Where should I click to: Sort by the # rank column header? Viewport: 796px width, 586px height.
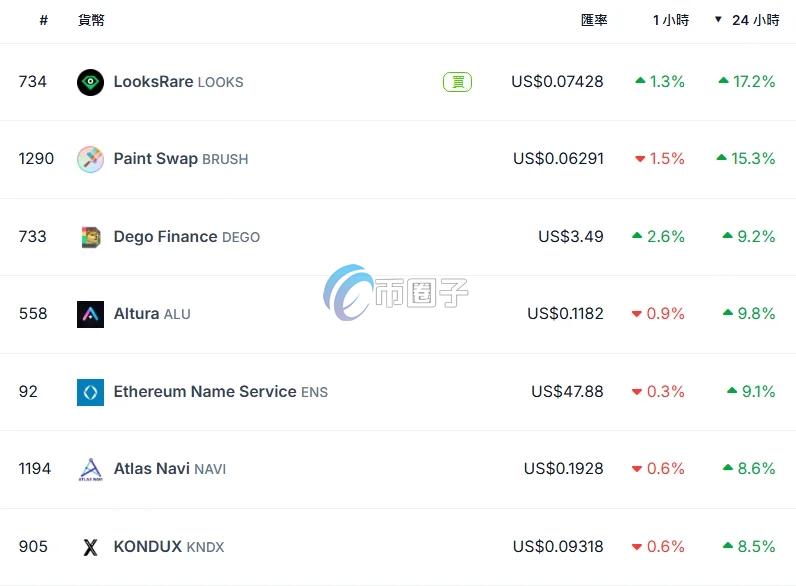[44, 20]
